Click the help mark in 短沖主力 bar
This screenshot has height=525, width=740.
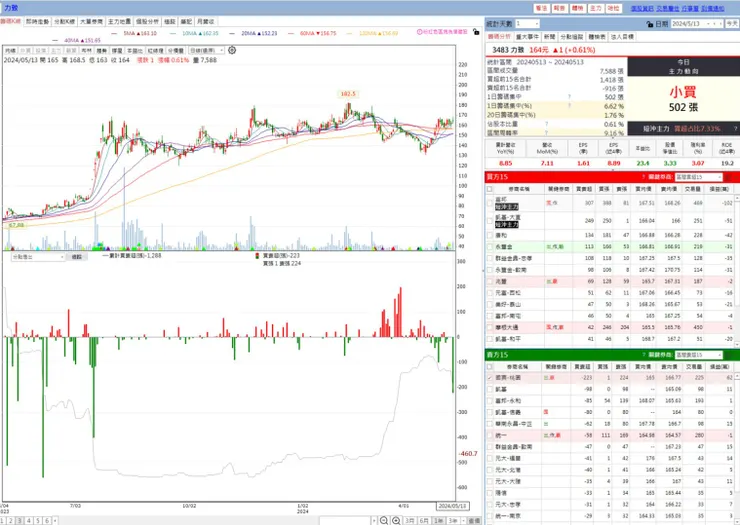click(x=735, y=128)
